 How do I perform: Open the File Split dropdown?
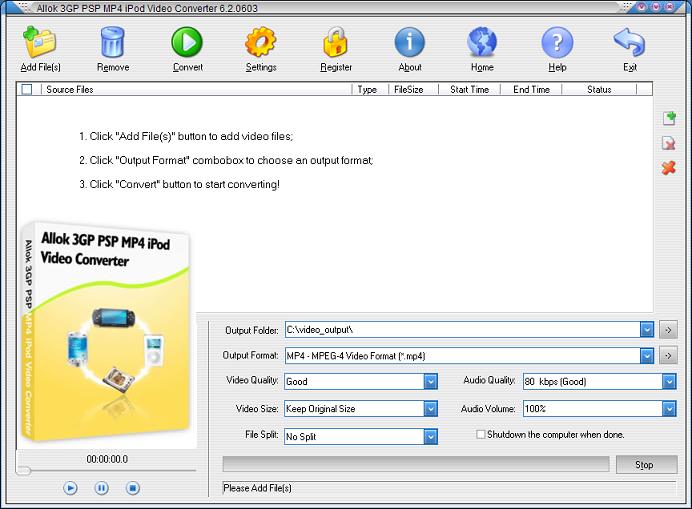430,437
